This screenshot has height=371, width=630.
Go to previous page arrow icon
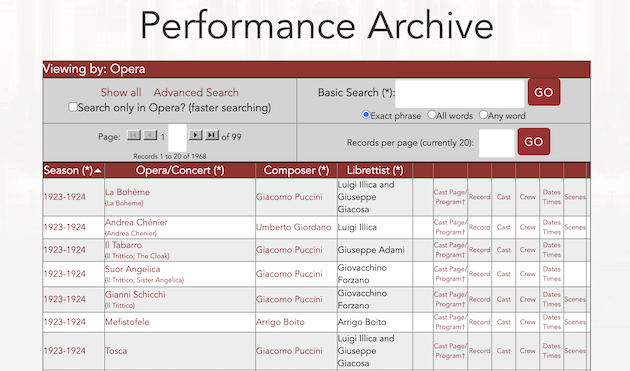[x=150, y=135]
